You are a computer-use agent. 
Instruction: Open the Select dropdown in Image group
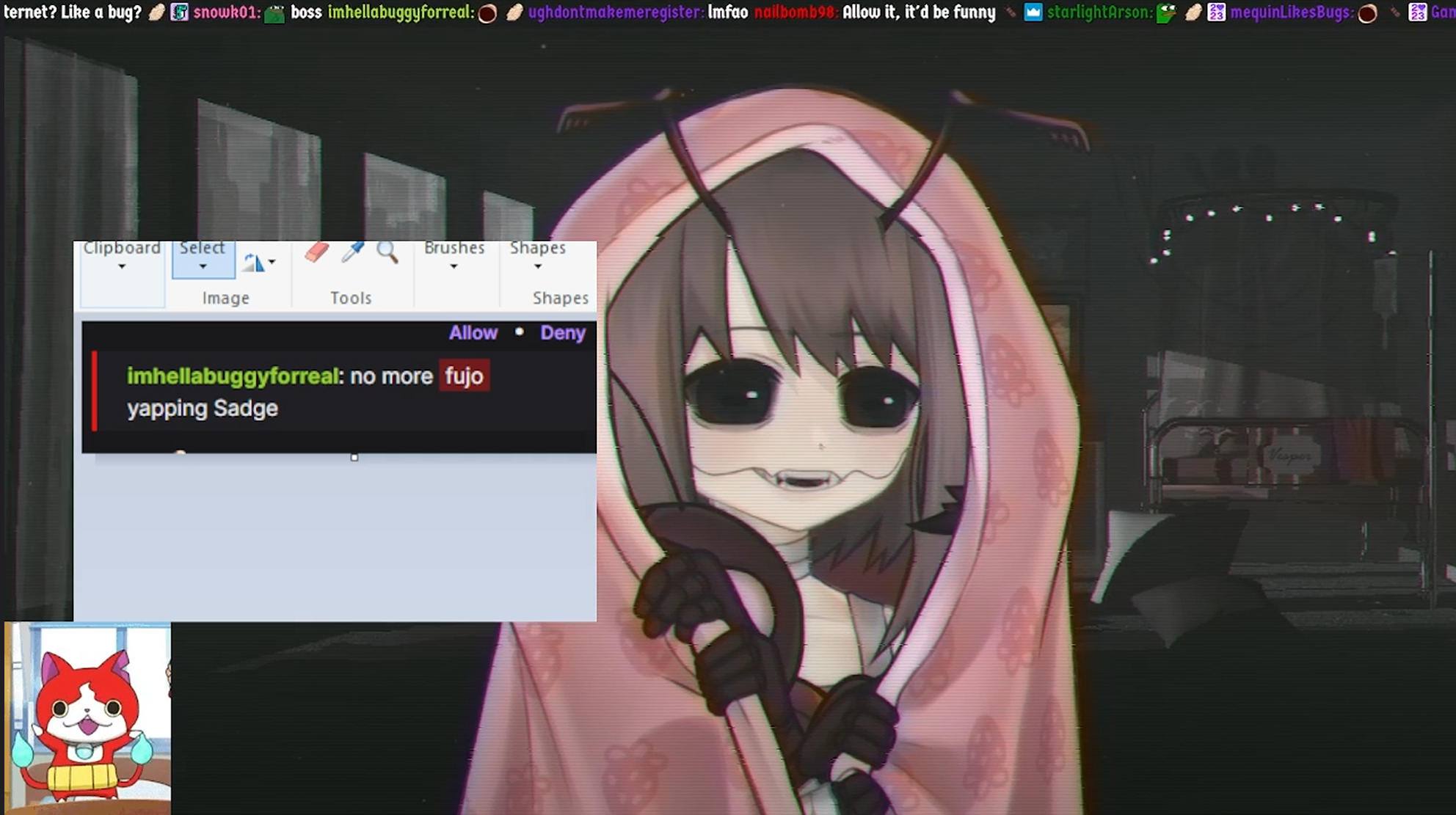coord(203,266)
